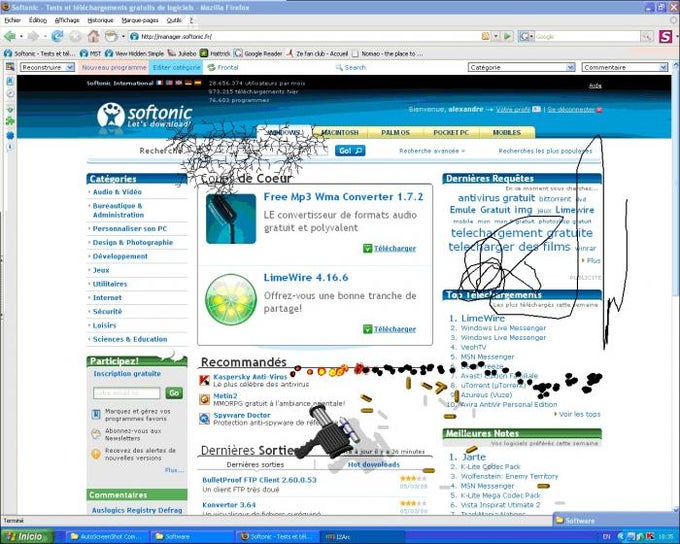Click the French flag beside Softonic International
Screen dimensions: 680x544
pos(159,83)
